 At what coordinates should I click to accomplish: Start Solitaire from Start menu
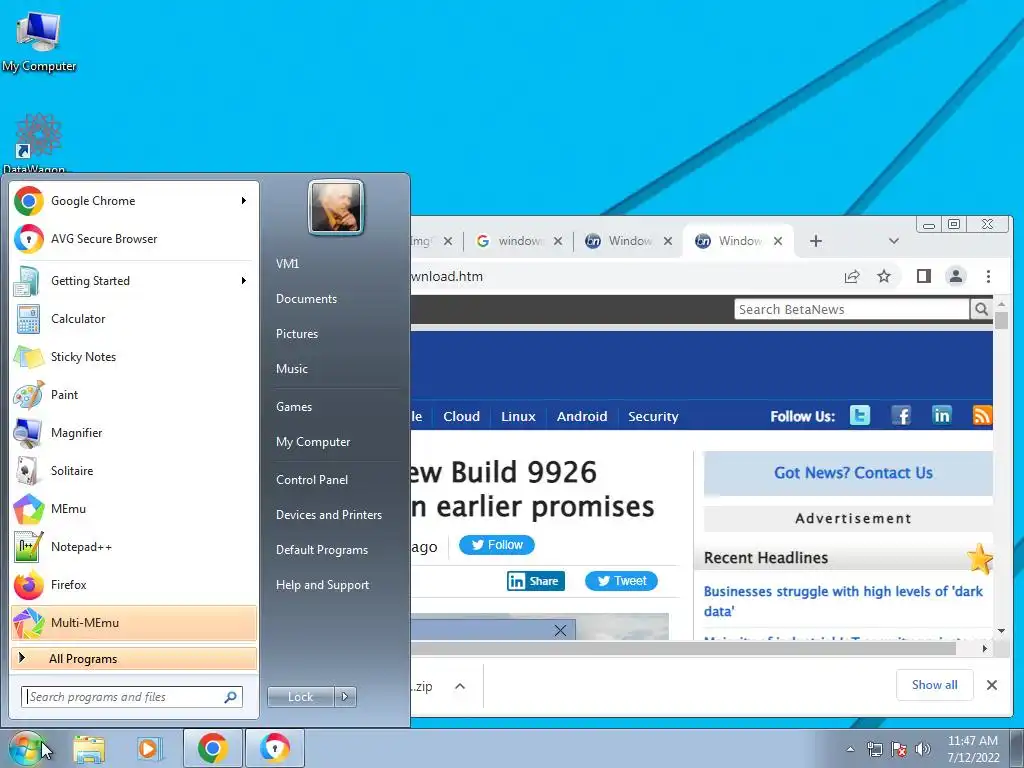(134, 471)
